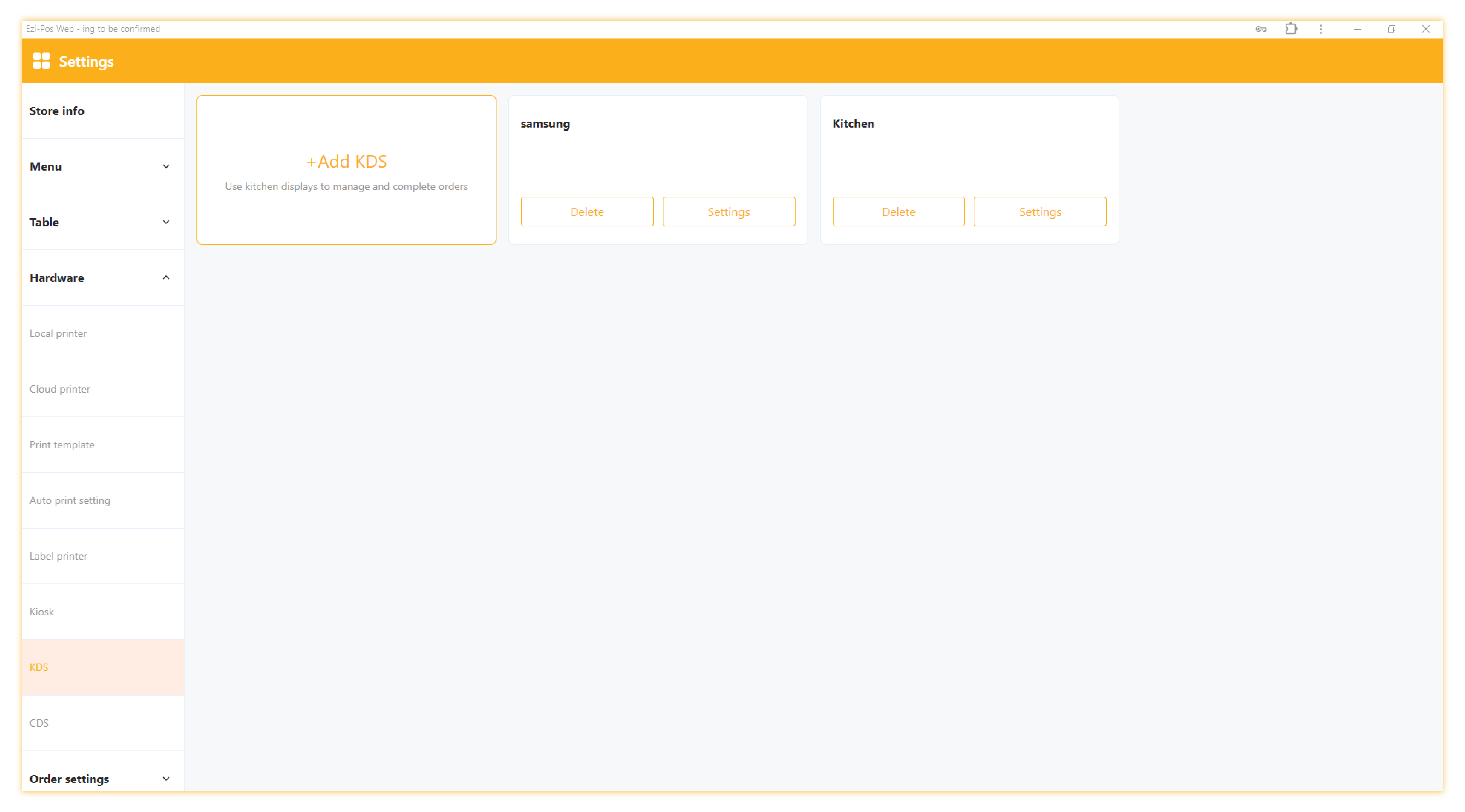This screenshot has height=812, width=1465.
Task: Collapse the Hardware section chevron
Action: pyautogui.click(x=166, y=278)
